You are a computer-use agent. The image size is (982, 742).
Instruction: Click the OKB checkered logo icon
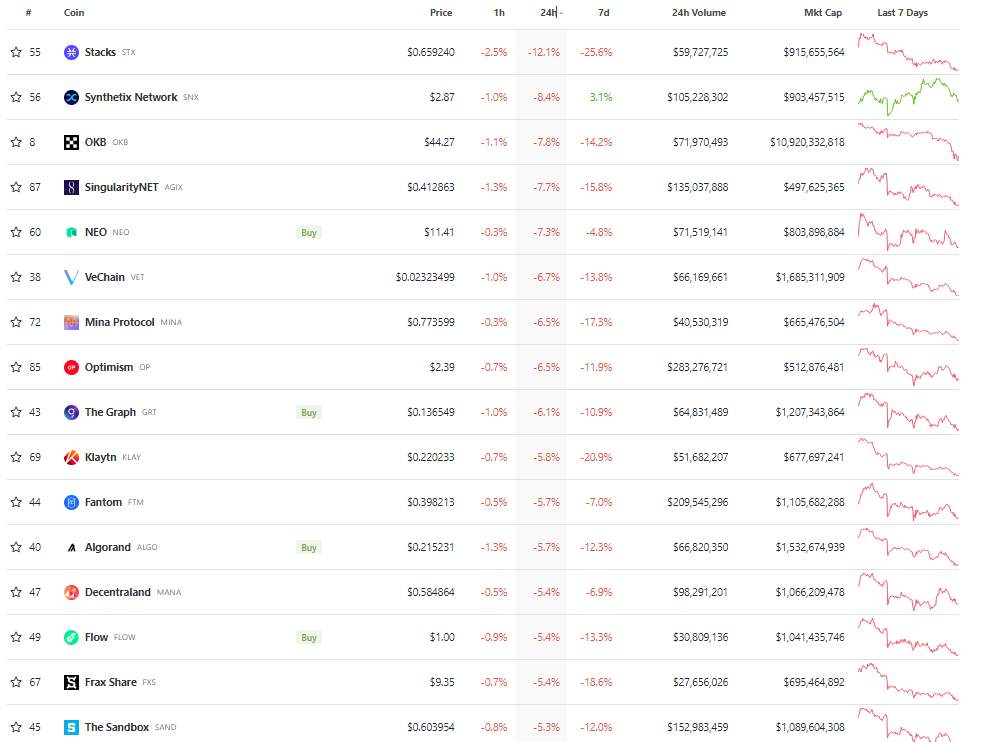tap(71, 142)
